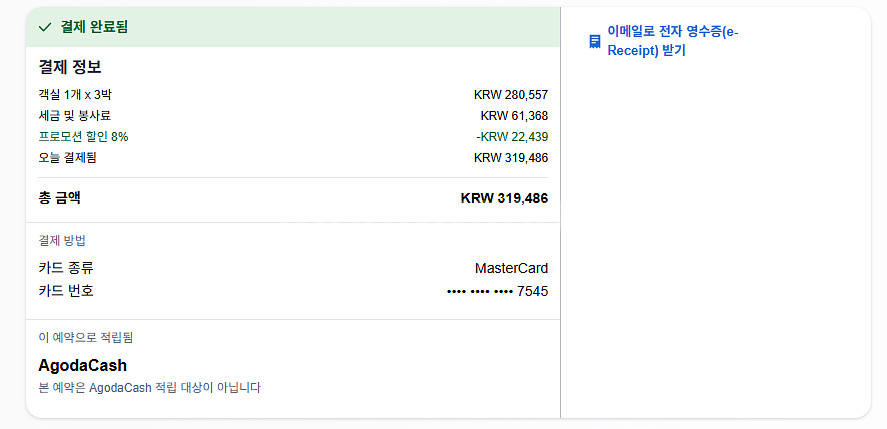
Task: Click the 카드 종류 label
Action: (66, 268)
